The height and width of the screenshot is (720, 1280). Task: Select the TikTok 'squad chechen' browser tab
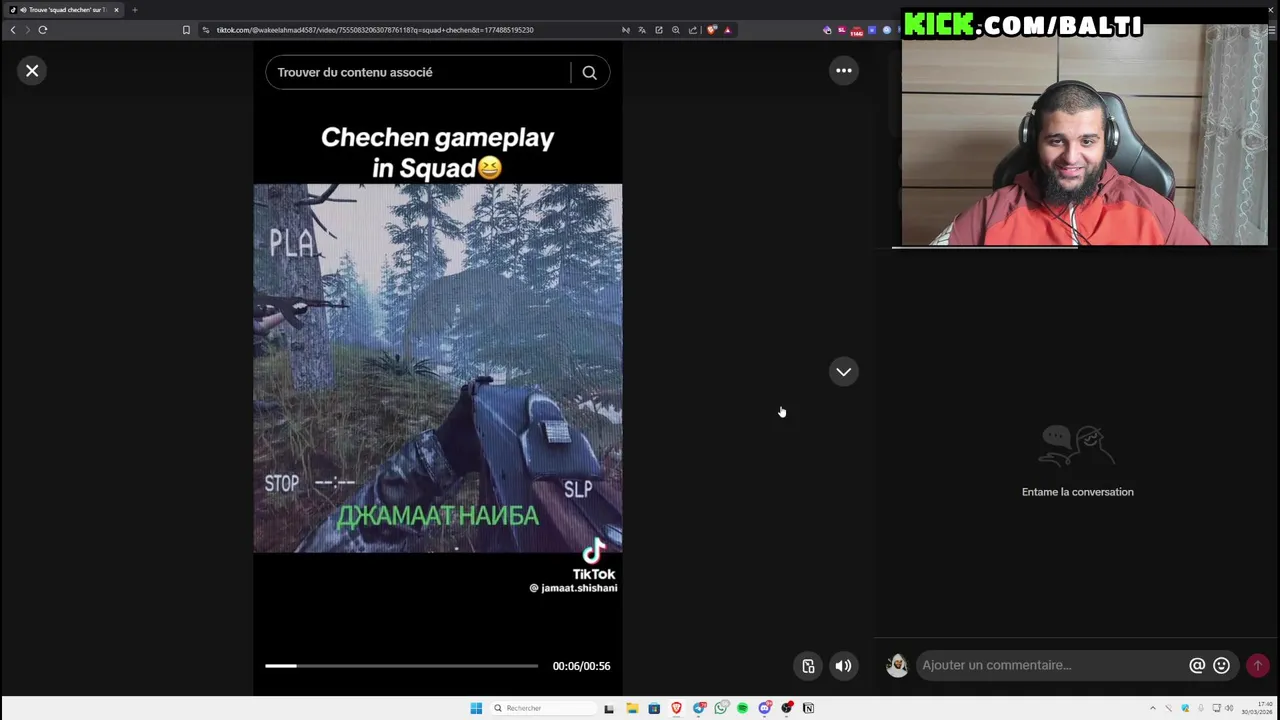pos(62,10)
